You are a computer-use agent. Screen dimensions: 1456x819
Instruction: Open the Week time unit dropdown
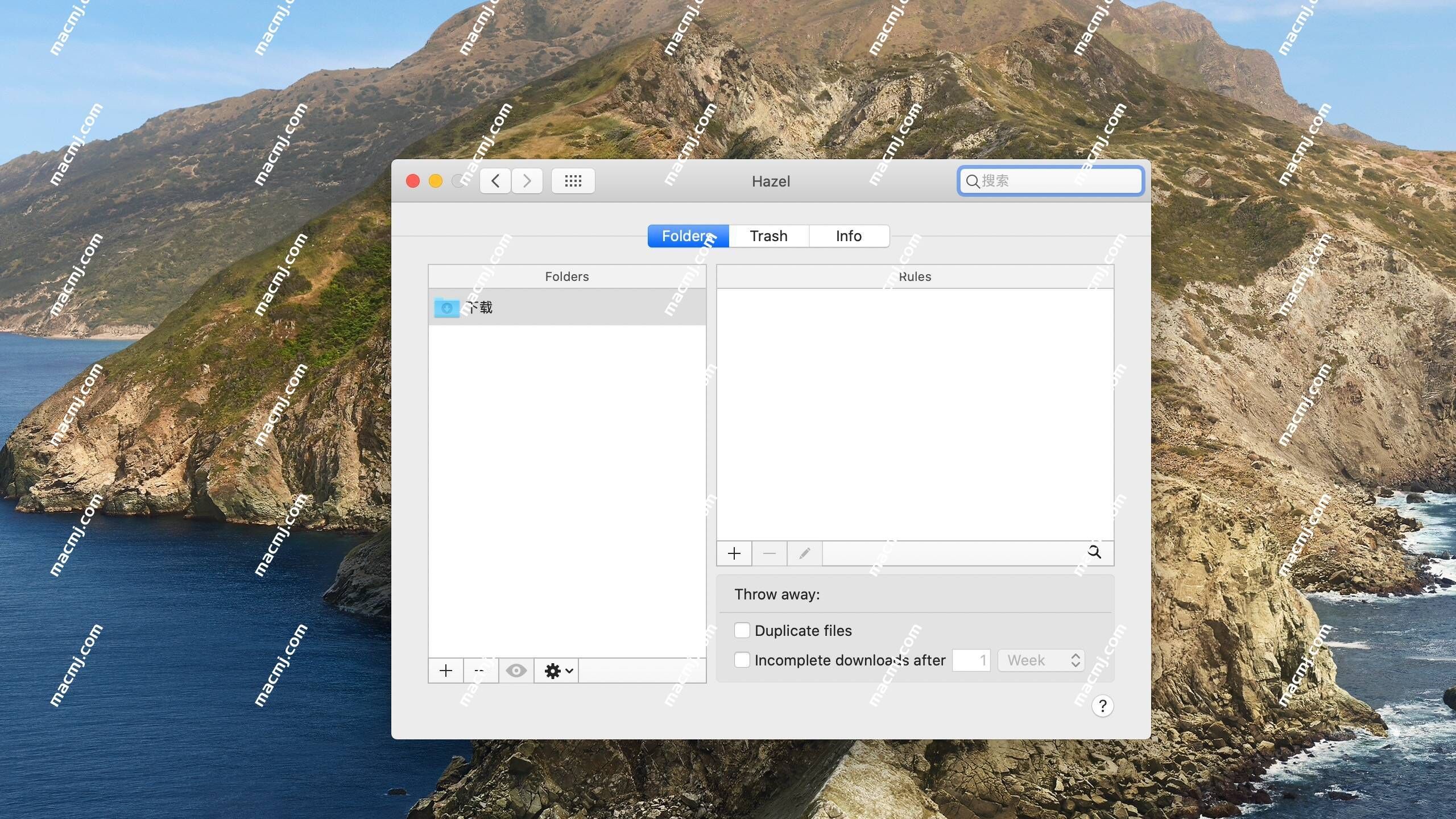1041,660
